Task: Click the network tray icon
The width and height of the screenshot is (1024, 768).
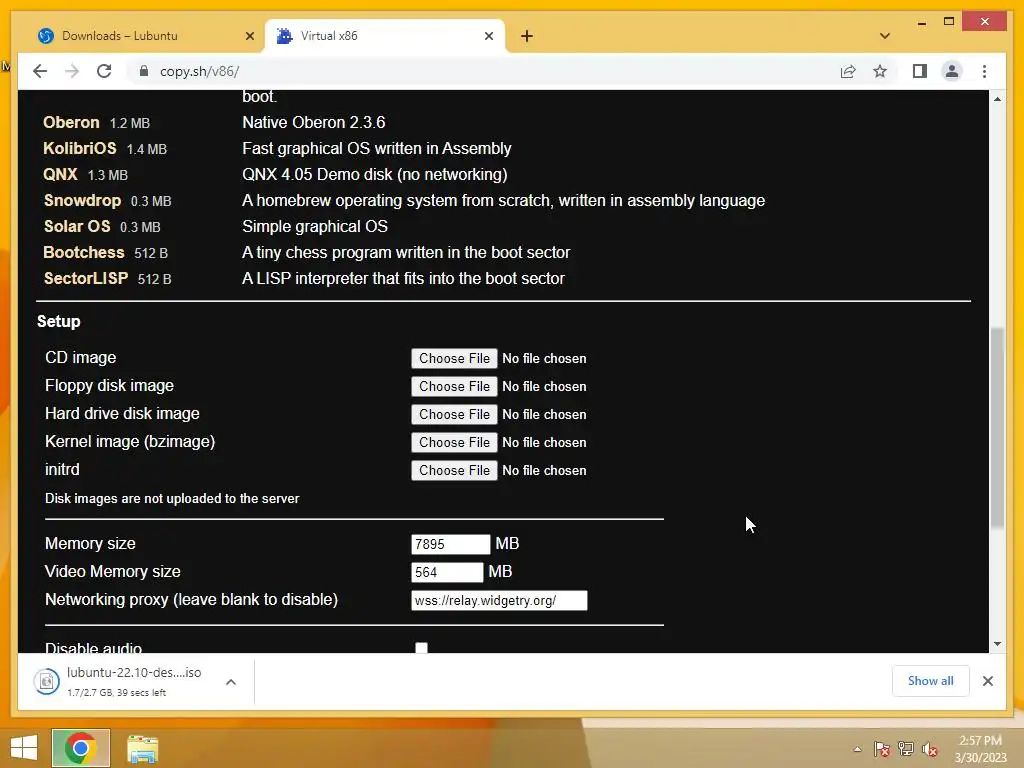Action: click(906, 749)
